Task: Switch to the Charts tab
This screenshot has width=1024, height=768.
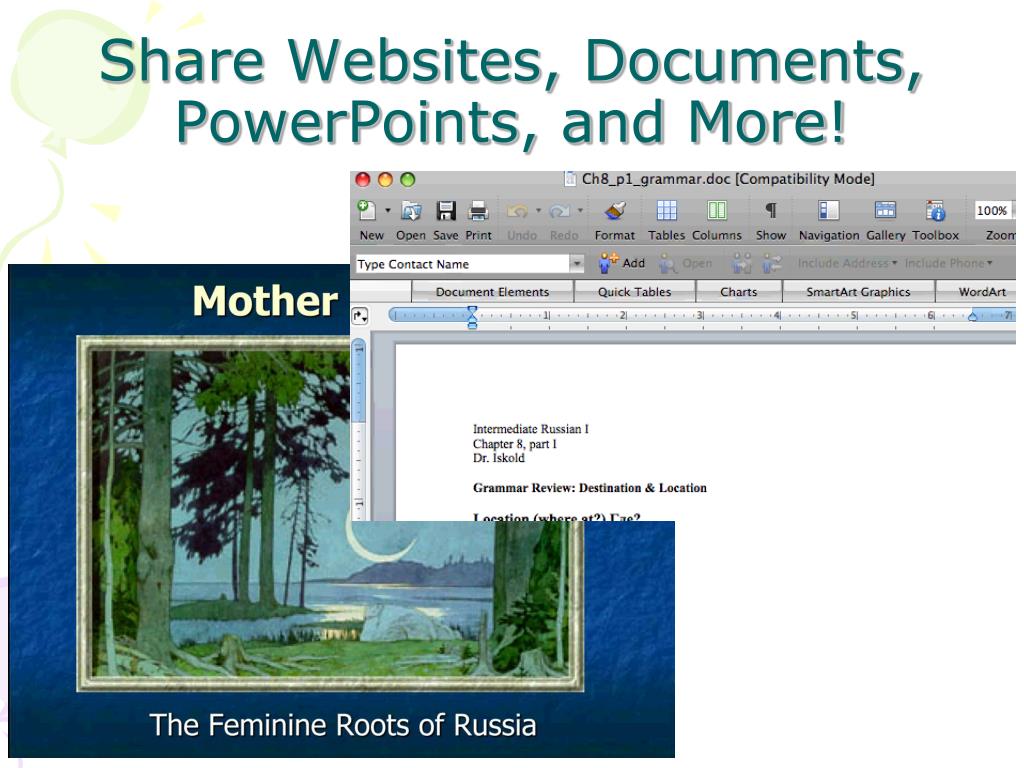Action: (739, 292)
